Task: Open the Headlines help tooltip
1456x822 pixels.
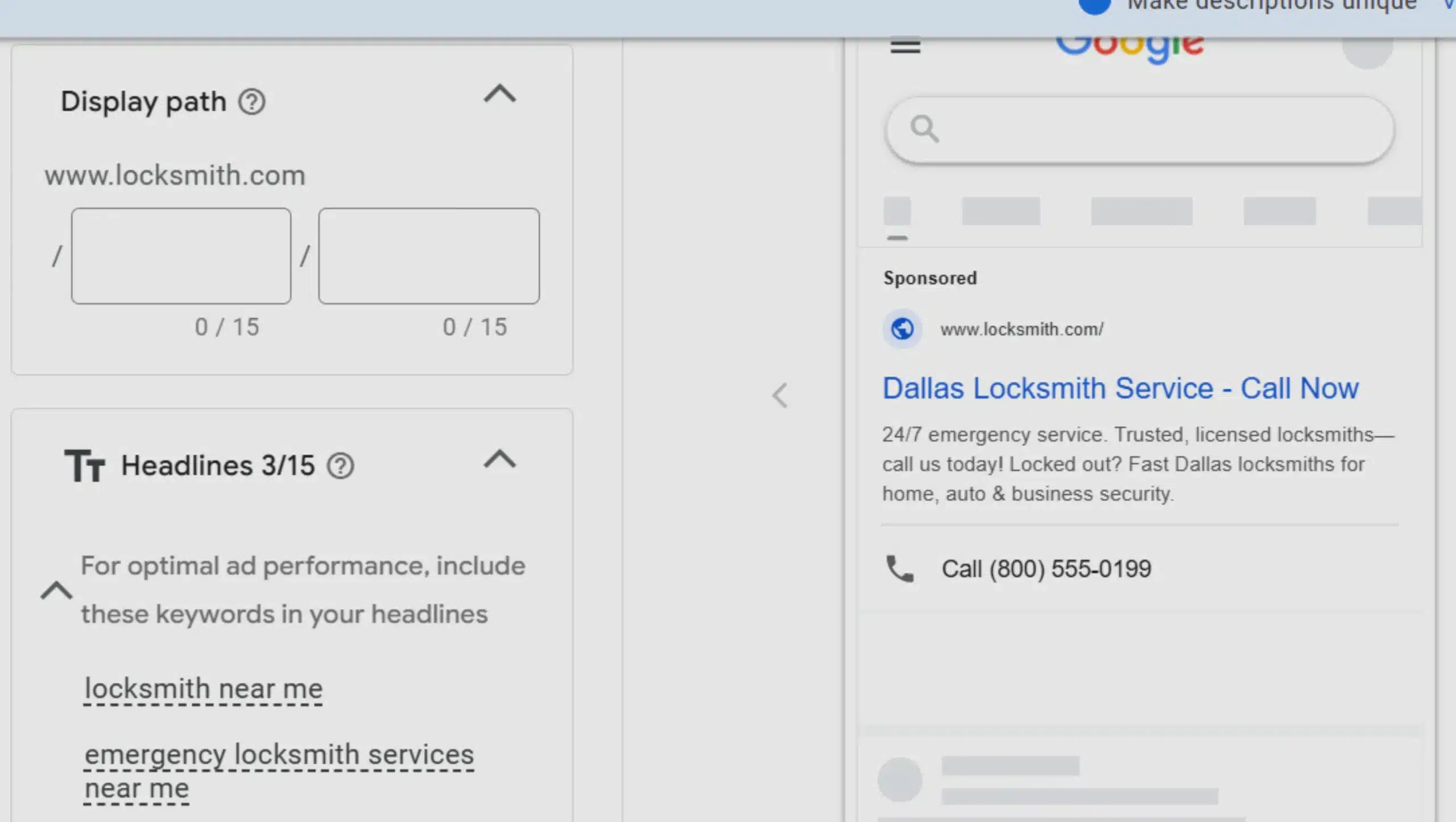Action: coord(340,465)
